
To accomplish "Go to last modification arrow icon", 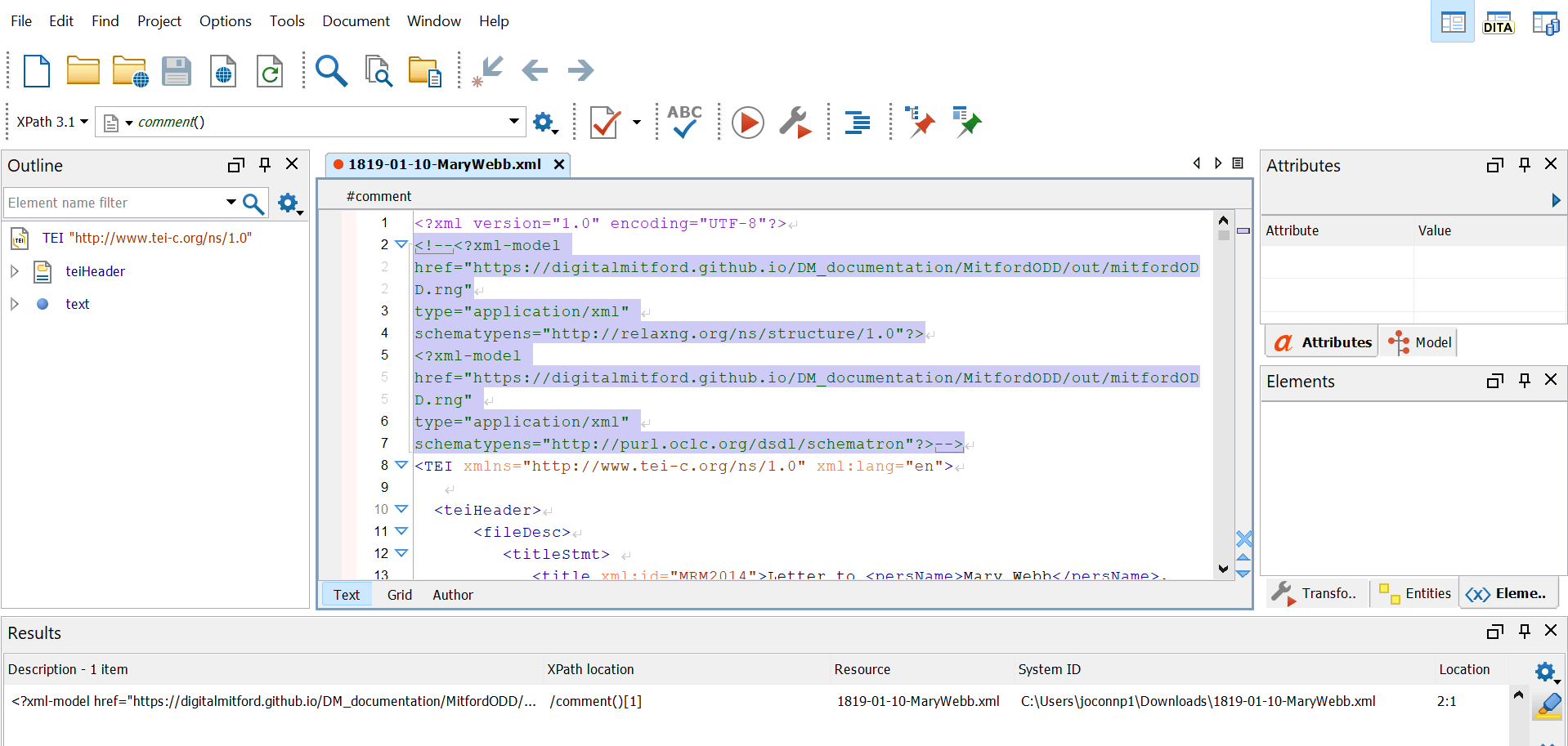I will click(x=487, y=71).
